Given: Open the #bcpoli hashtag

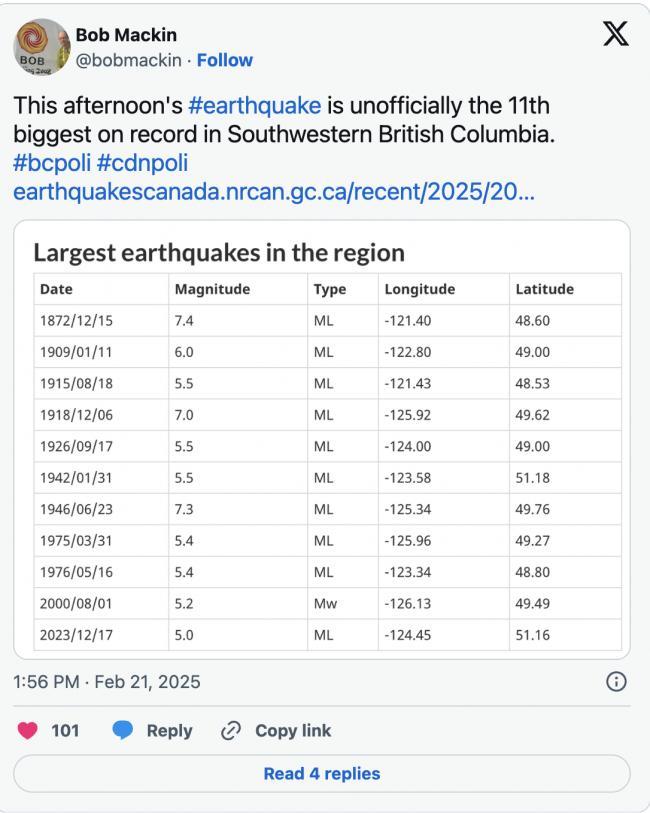Looking at the screenshot, I should 52,162.
